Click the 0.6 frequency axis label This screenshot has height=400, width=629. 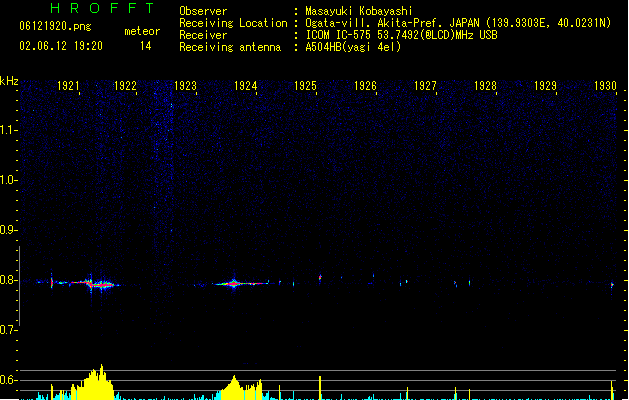8,380
